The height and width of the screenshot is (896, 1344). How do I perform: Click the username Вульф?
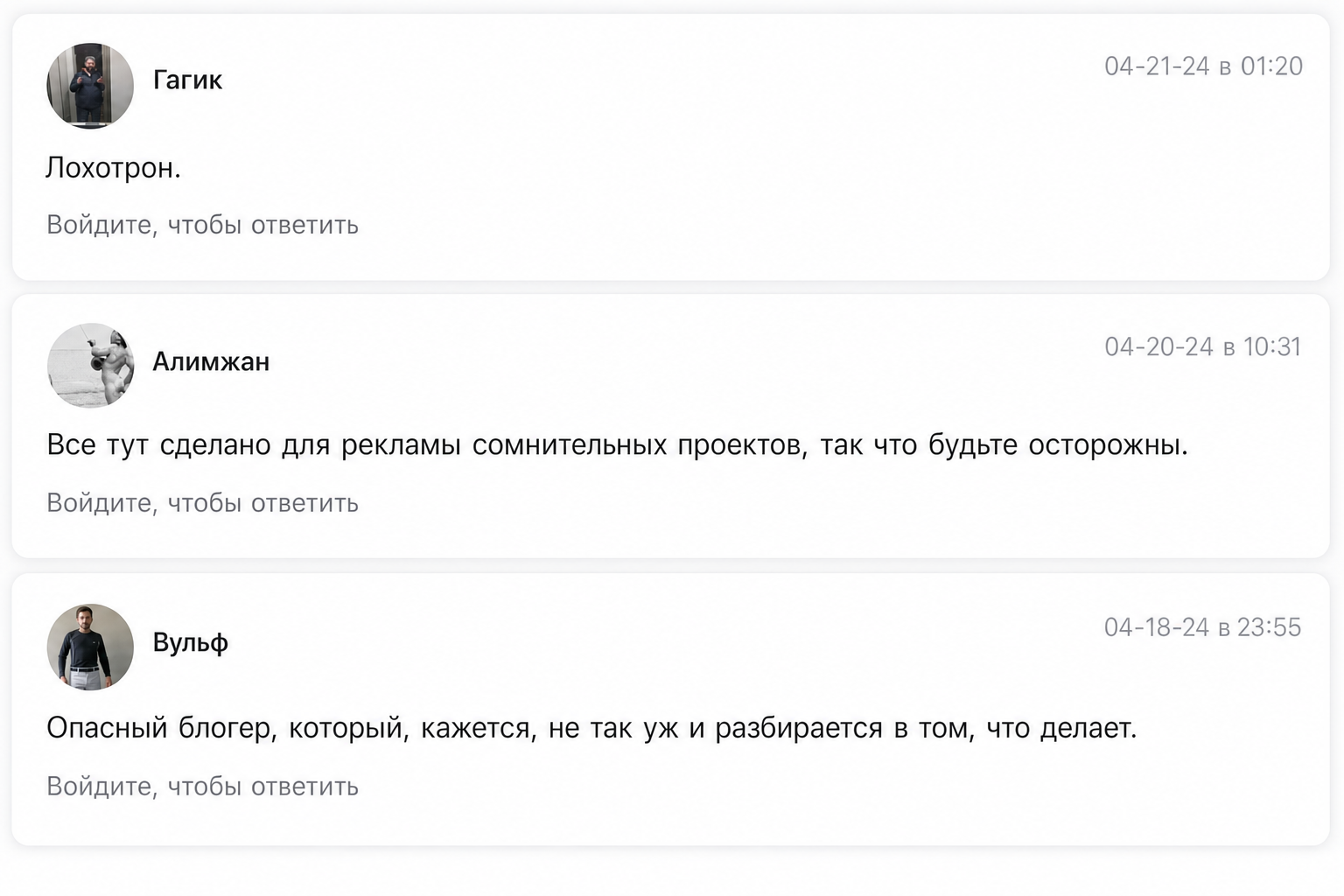click(191, 642)
